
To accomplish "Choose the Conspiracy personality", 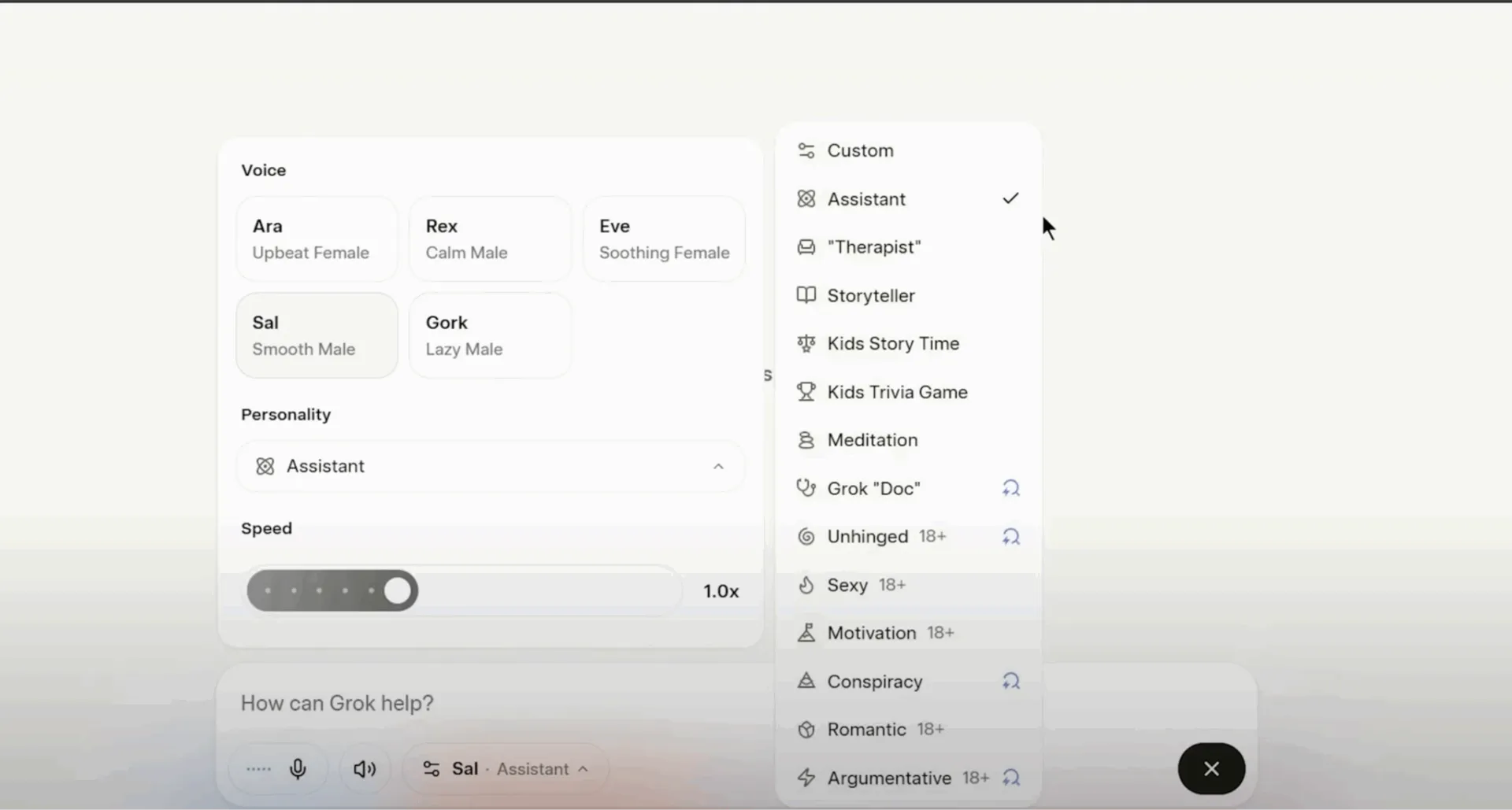I will (908, 681).
